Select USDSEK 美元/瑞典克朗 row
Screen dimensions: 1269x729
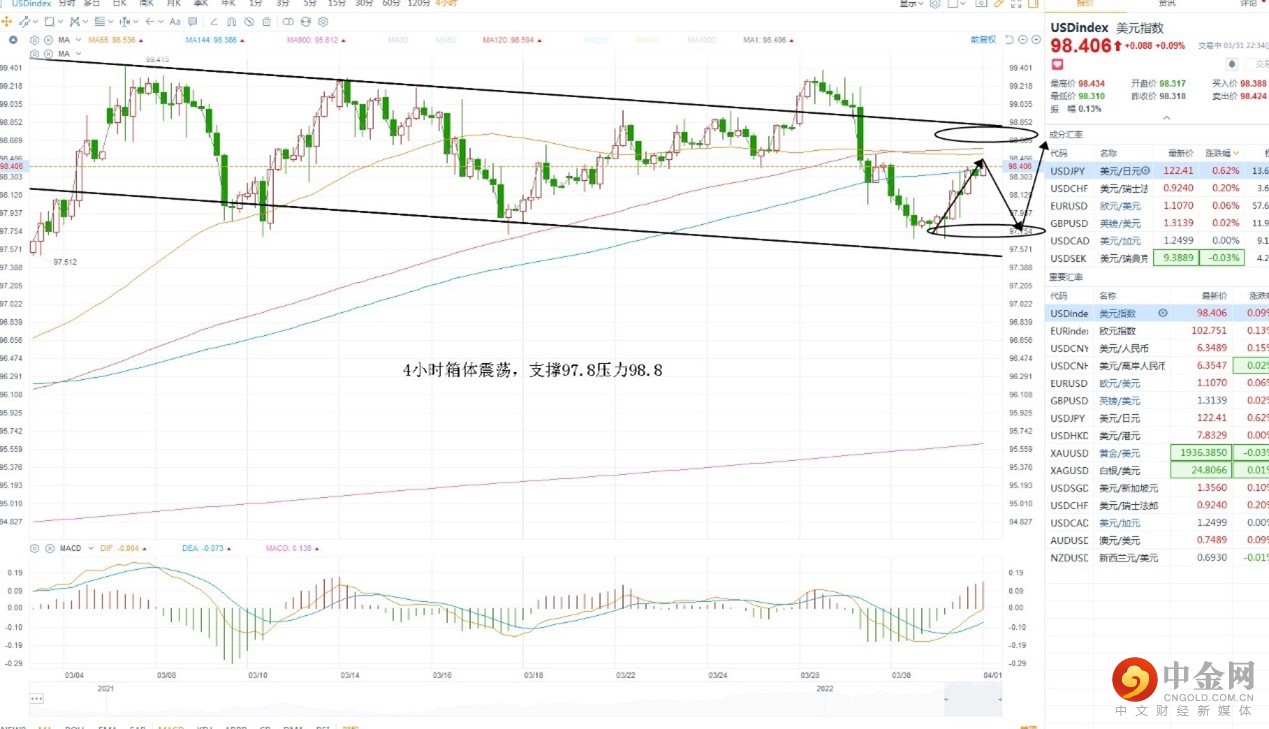tap(1156, 258)
